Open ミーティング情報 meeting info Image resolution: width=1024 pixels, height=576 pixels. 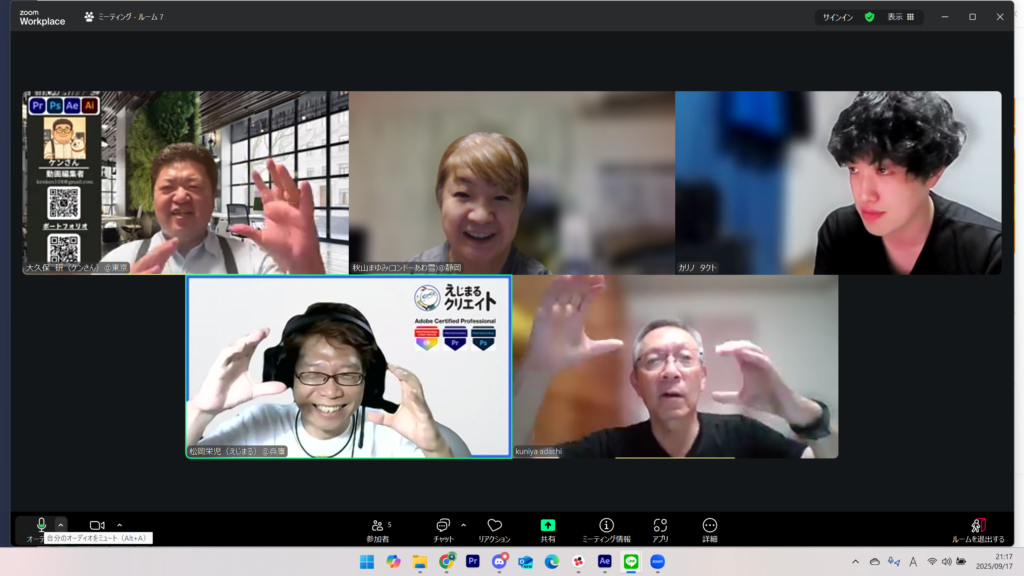click(606, 529)
